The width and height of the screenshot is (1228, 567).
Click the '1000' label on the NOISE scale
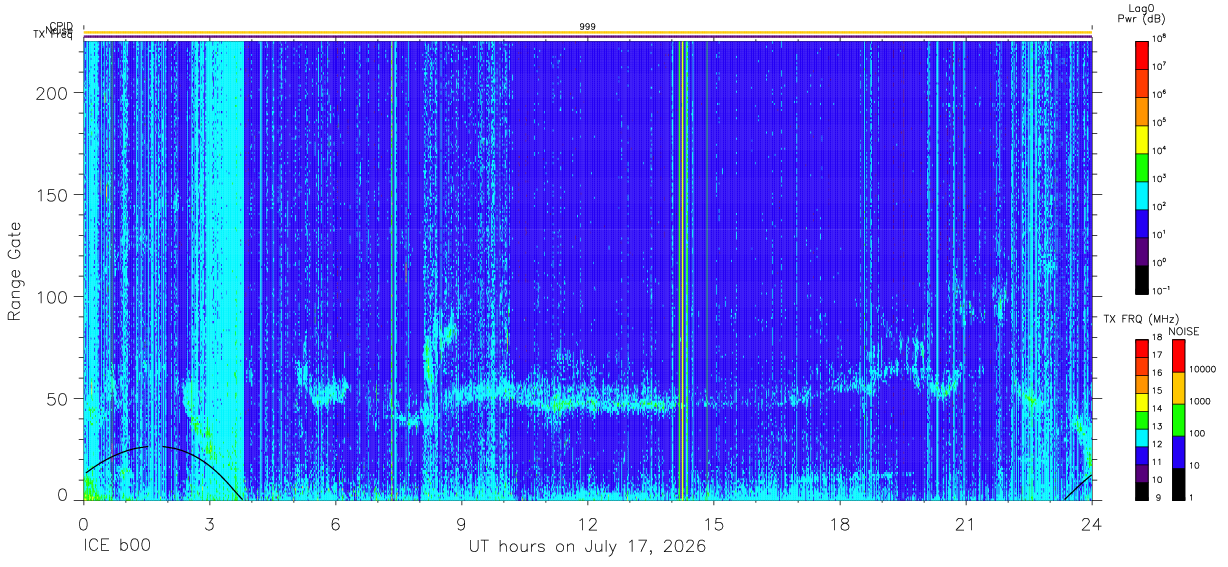click(x=1199, y=400)
